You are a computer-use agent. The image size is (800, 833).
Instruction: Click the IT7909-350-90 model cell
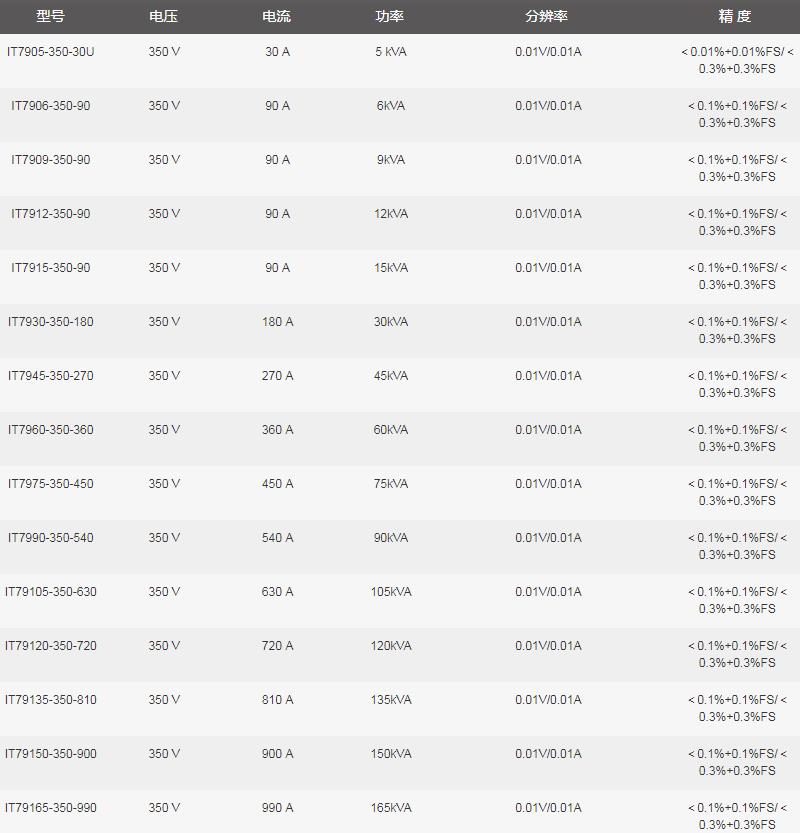tap(51, 160)
